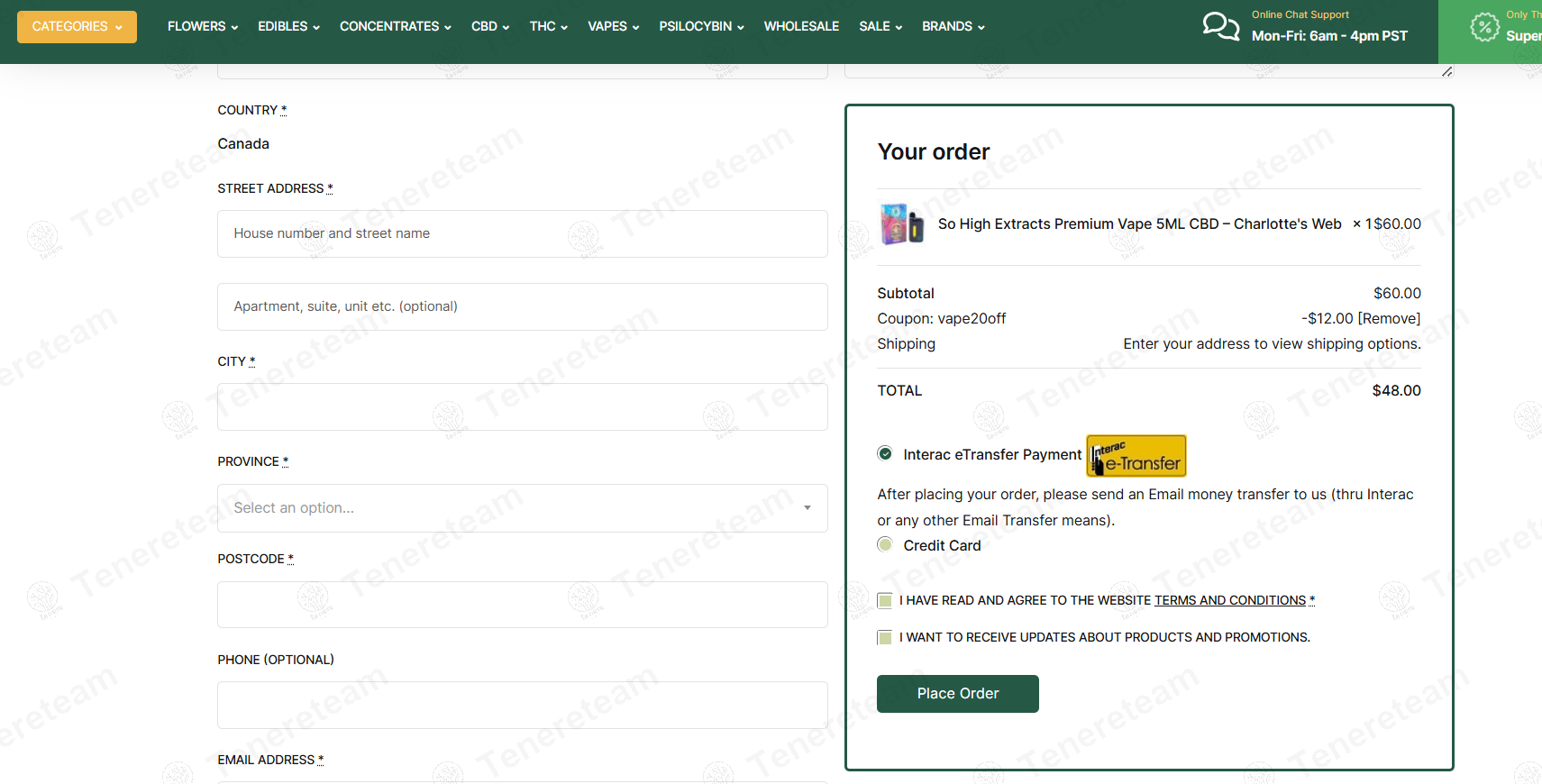This screenshot has height=784, width=1542.
Task: Remove the vape20off coupon
Action: [x=1389, y=318]
